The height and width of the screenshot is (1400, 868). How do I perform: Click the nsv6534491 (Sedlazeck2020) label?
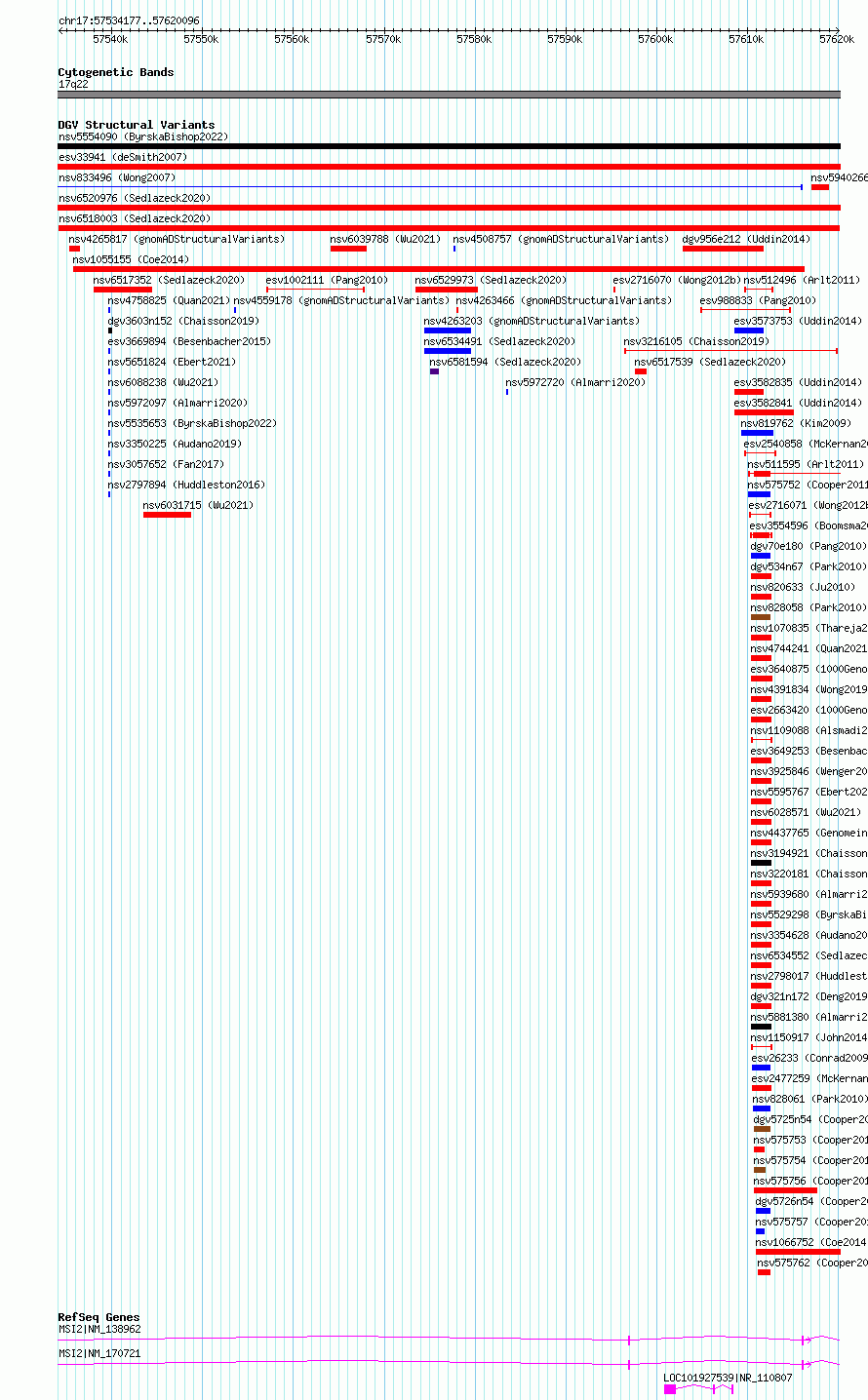[x=499, y=341]
